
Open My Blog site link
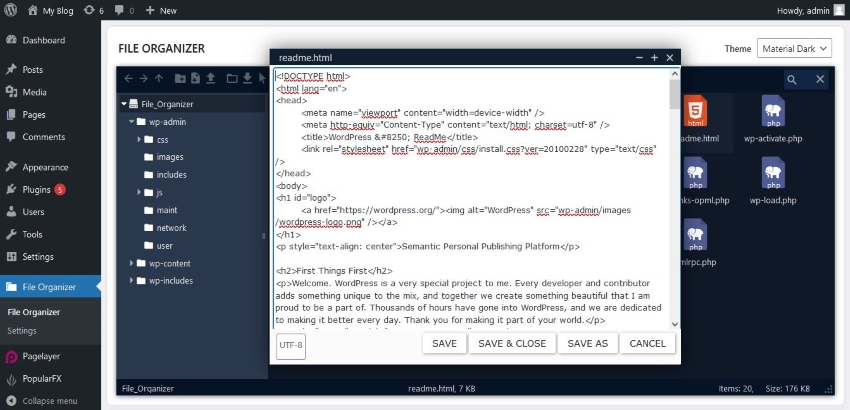(50, 10)
